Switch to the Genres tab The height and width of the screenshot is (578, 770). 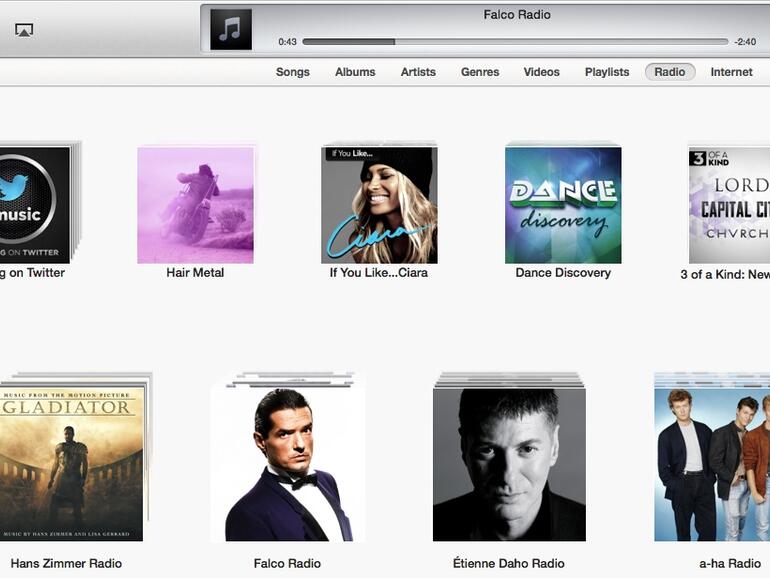[480, 72]
